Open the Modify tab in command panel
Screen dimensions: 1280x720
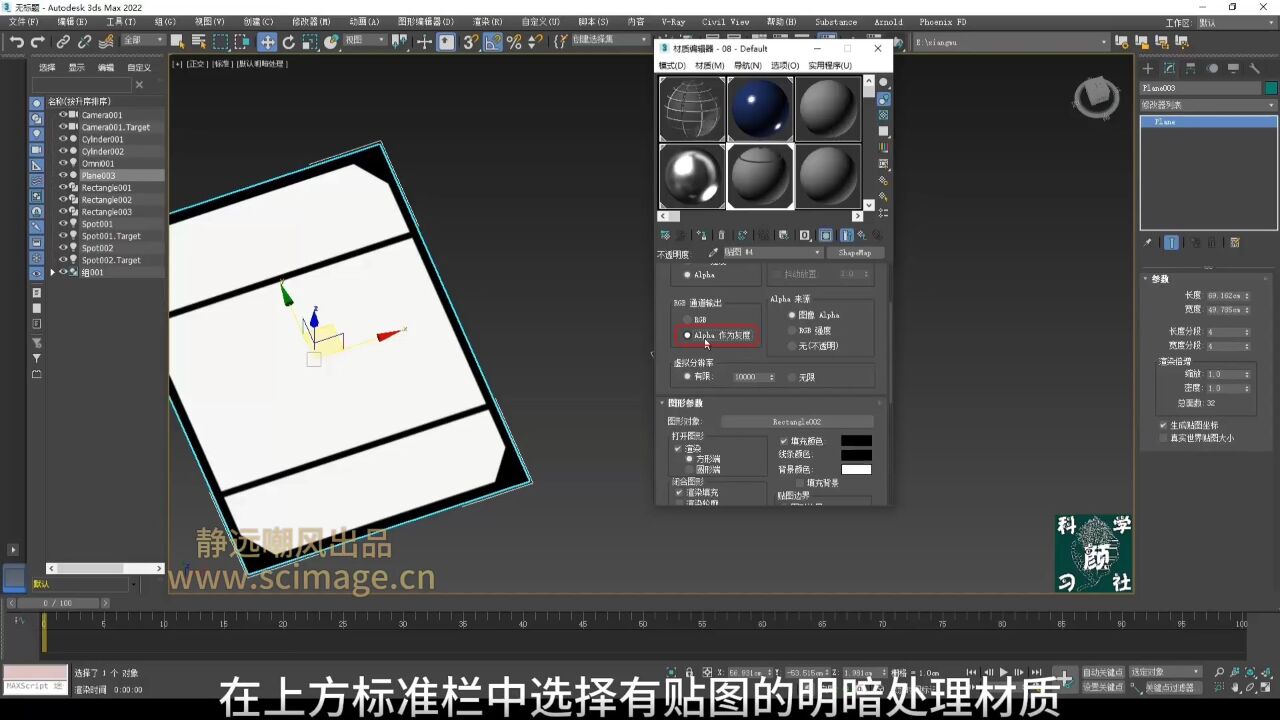1170,69
